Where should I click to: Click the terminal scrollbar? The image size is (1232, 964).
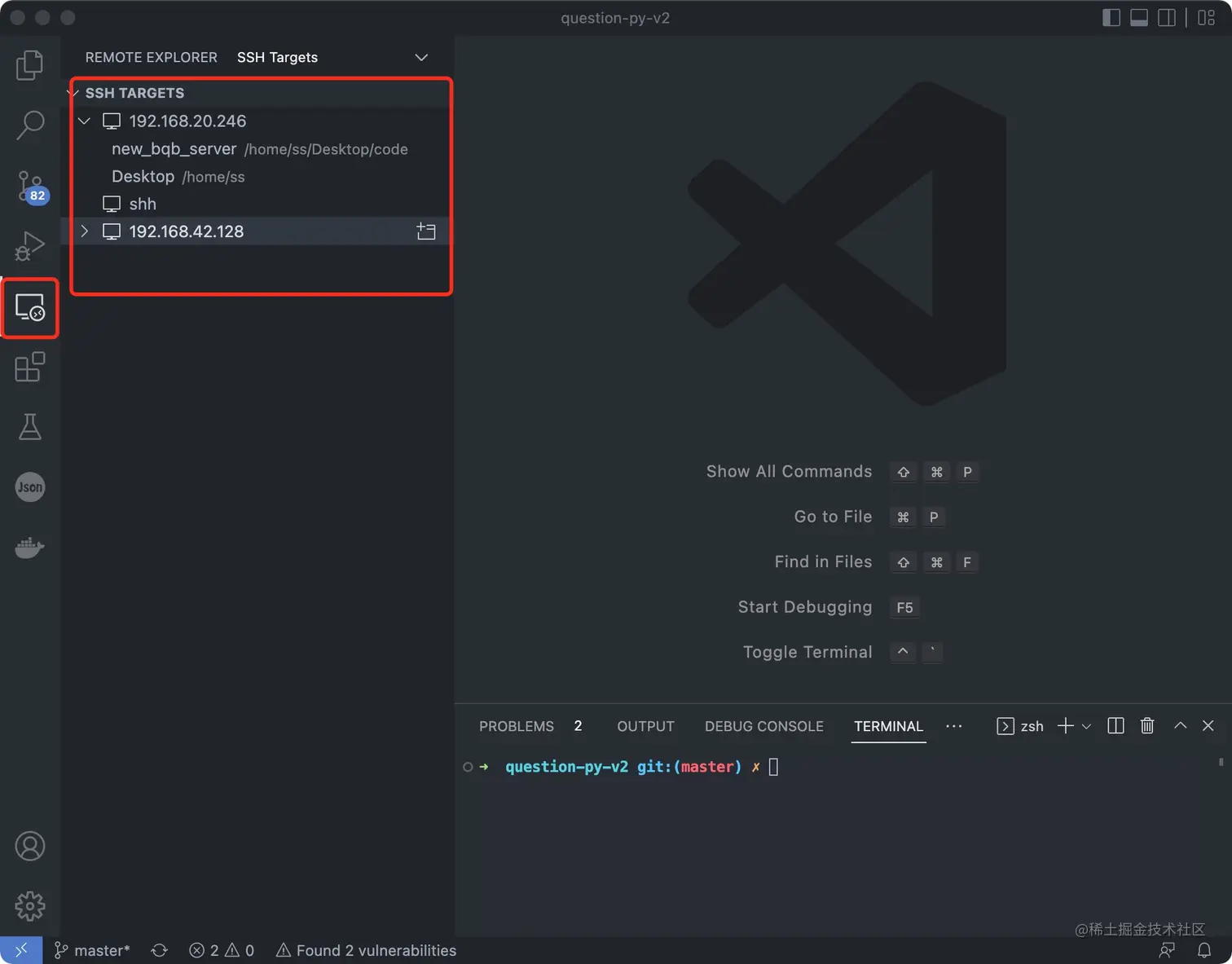1221,763
